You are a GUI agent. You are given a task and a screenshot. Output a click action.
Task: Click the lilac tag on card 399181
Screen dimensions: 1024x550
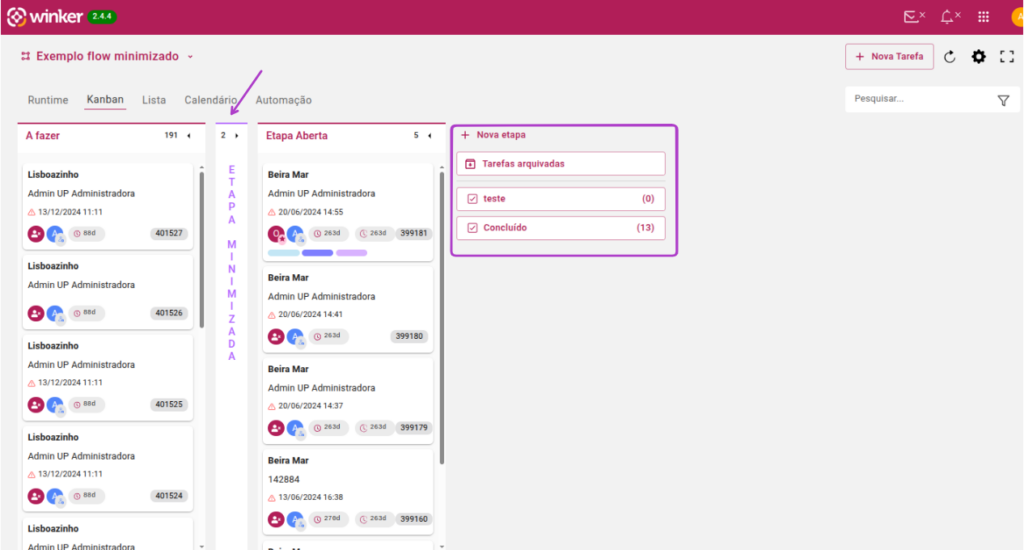point(351,253)
